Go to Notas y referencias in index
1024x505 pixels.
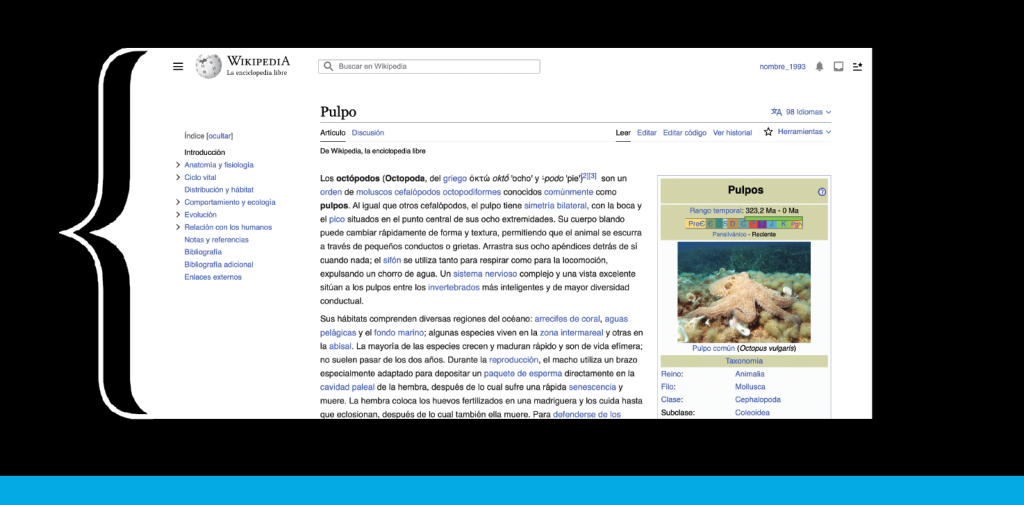point(216,240)
